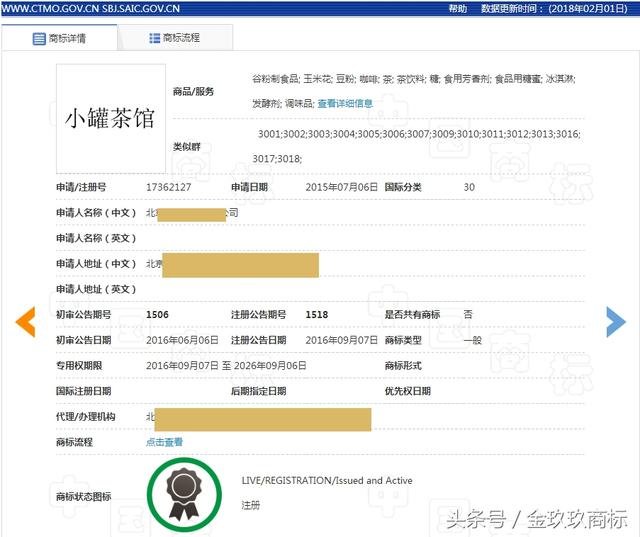The image size is (640, 537).
Task: Click the 是否共有商标 label
Action: (x=412, y=315)
